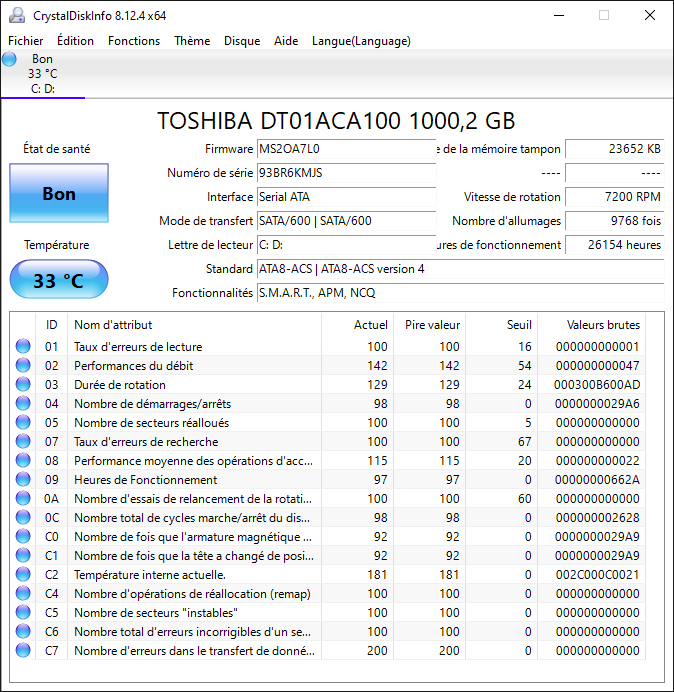Click status orb for attribute 05 secteurs réalloués
674x692 pixels.
point(23,422)
